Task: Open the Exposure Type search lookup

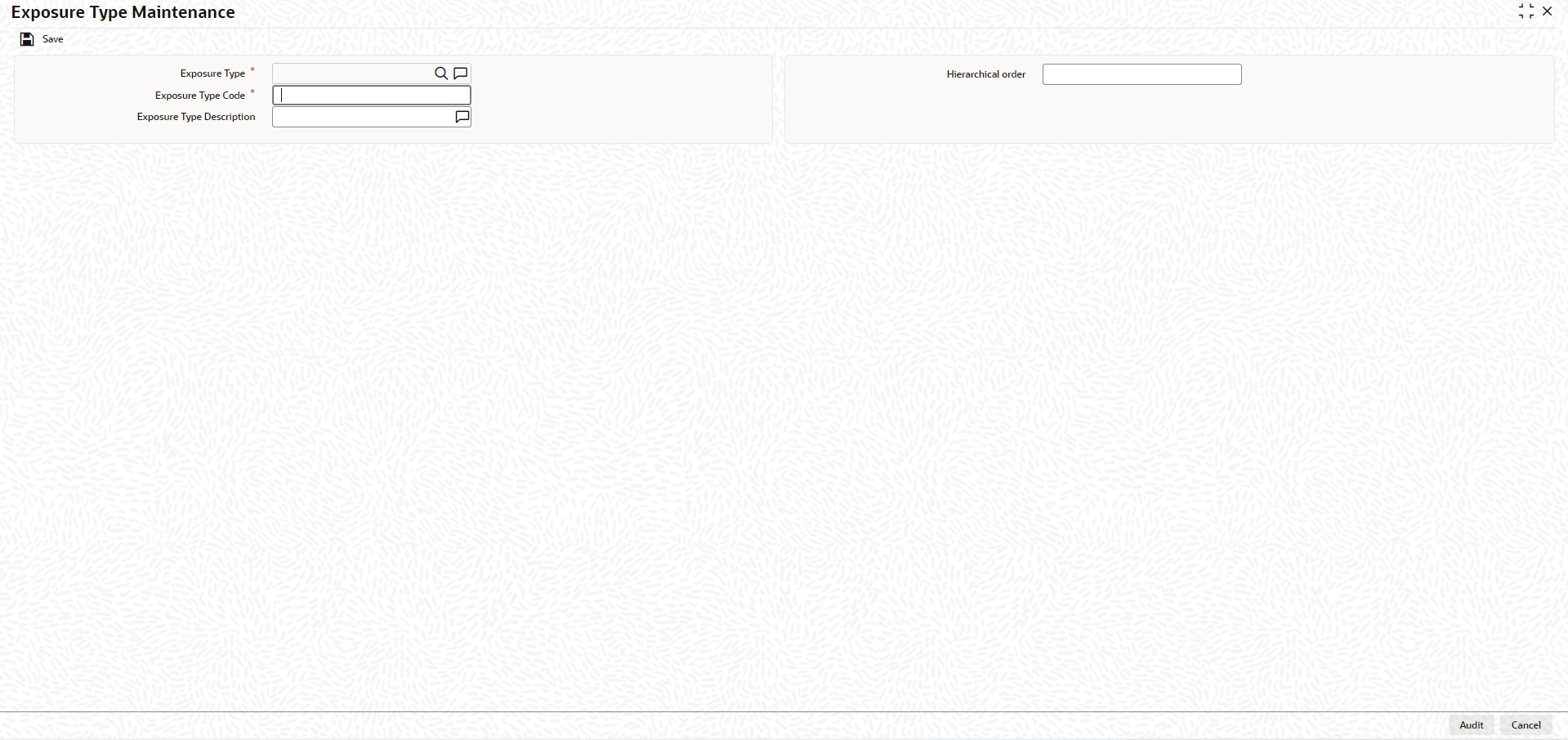Action: [441, 74]
